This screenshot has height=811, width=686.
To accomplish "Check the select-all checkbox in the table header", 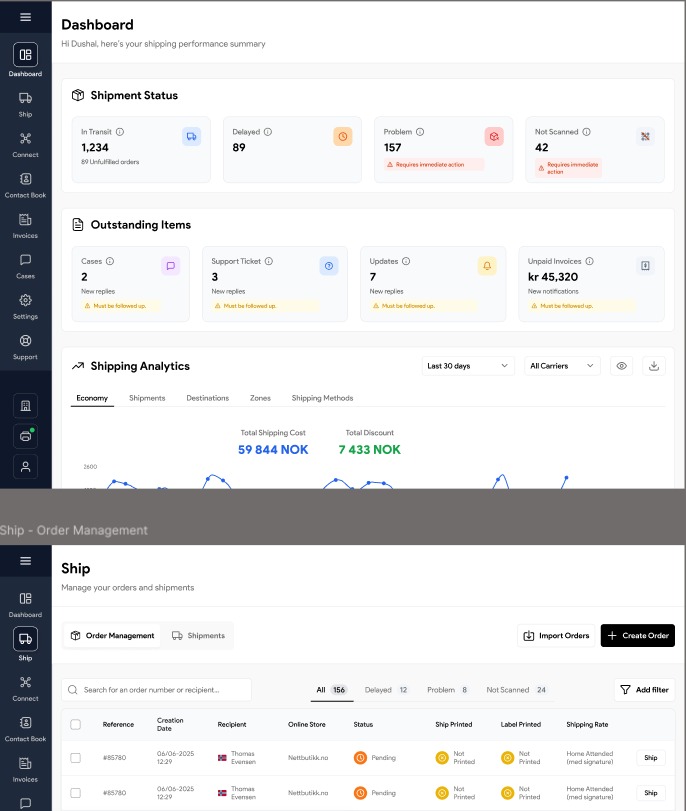I will 76,724.
